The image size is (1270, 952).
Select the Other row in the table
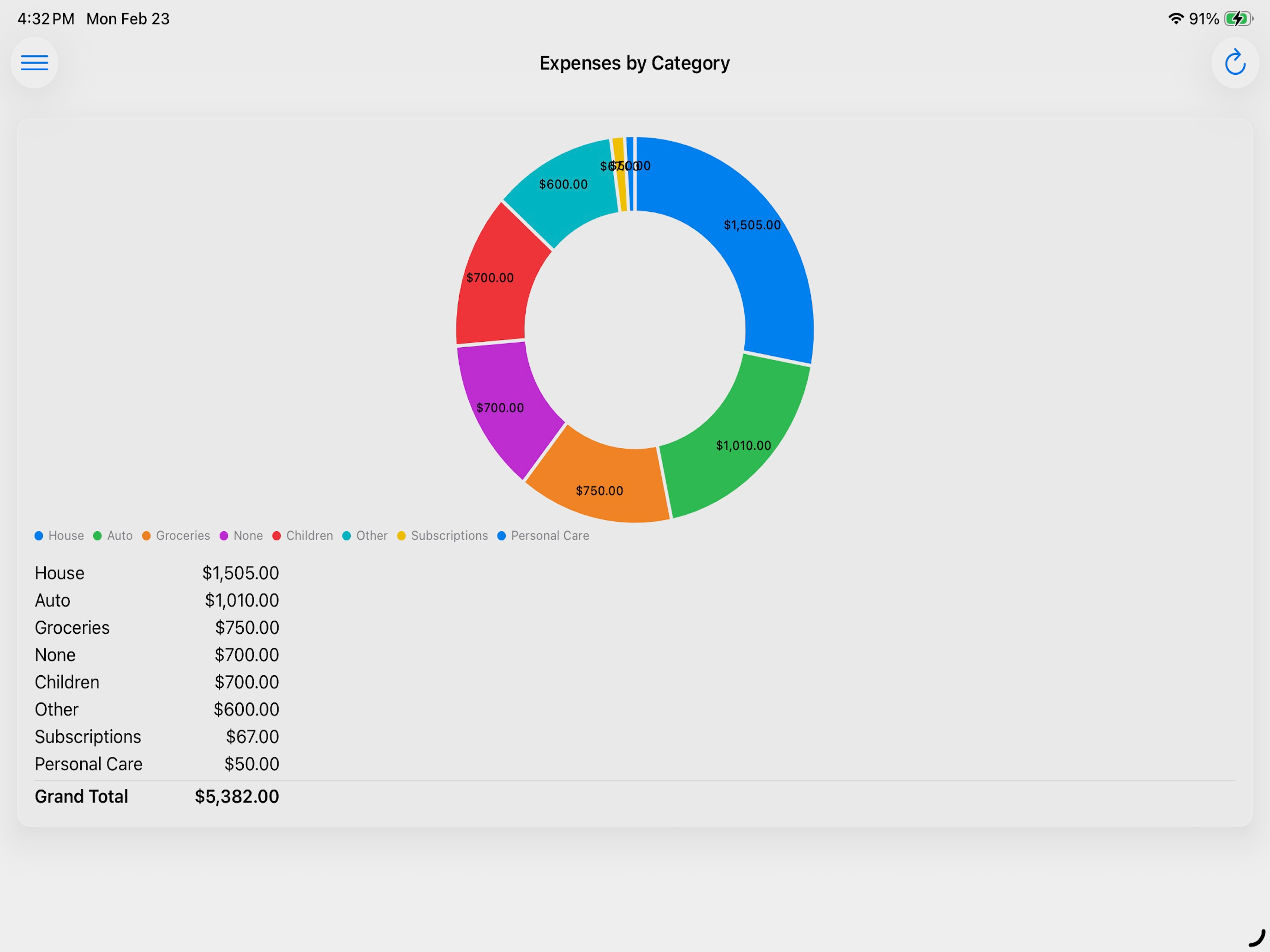(x=157, y=709)
